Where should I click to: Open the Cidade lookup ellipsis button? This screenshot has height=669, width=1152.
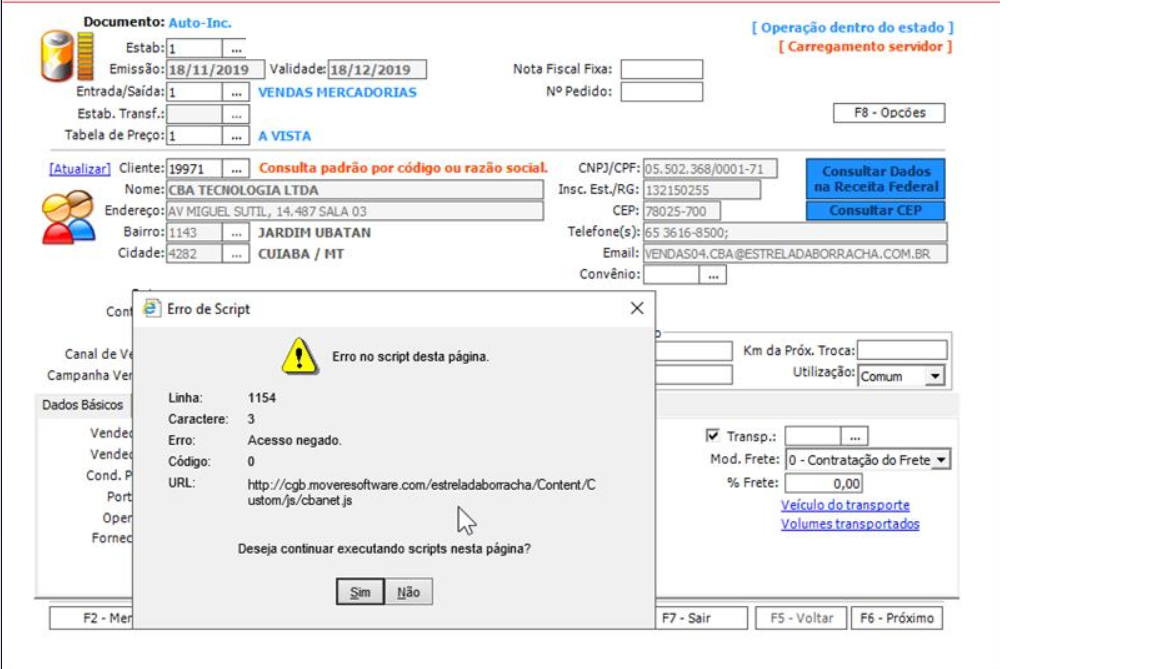coord(236,254)
